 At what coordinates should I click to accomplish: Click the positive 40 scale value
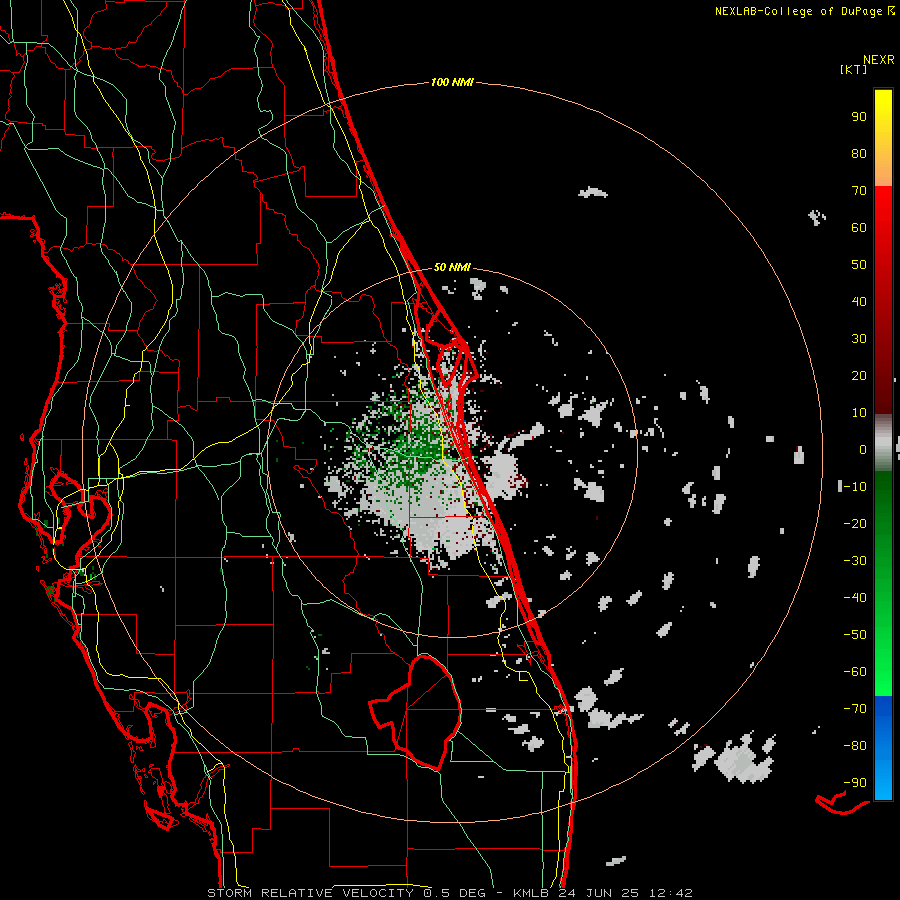coord(859,301)
